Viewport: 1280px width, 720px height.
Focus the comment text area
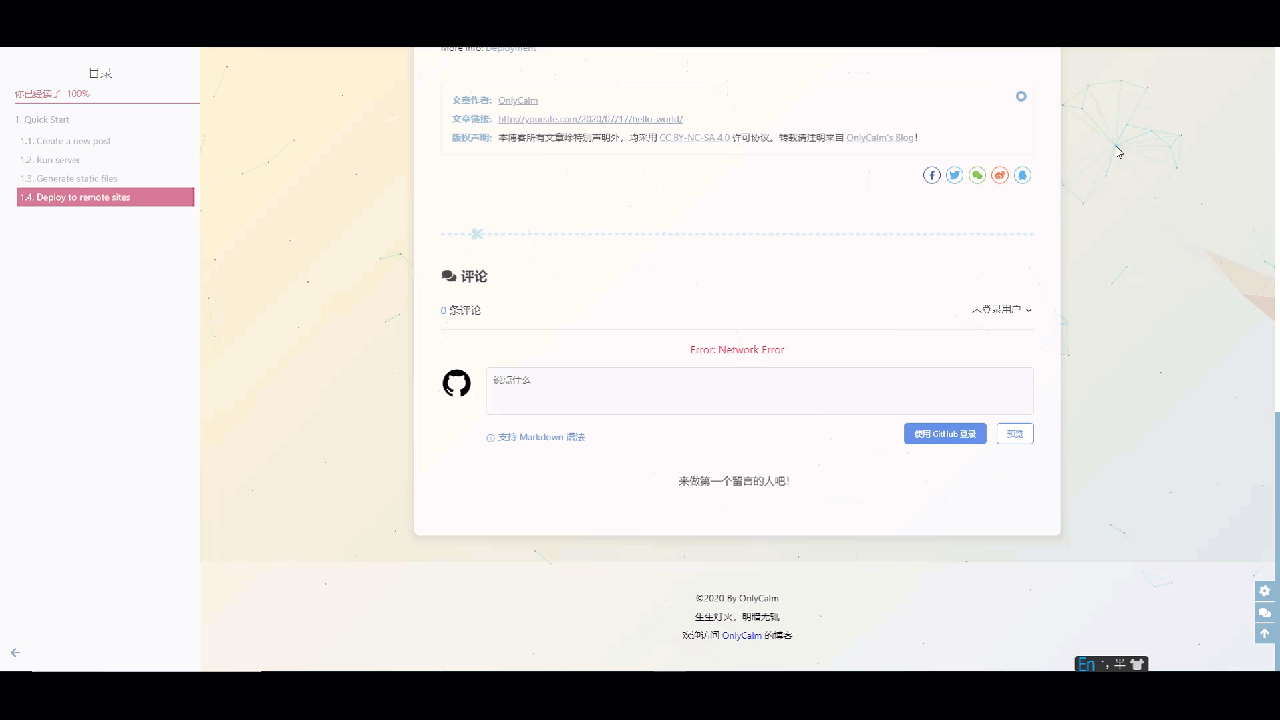[760, 391]
